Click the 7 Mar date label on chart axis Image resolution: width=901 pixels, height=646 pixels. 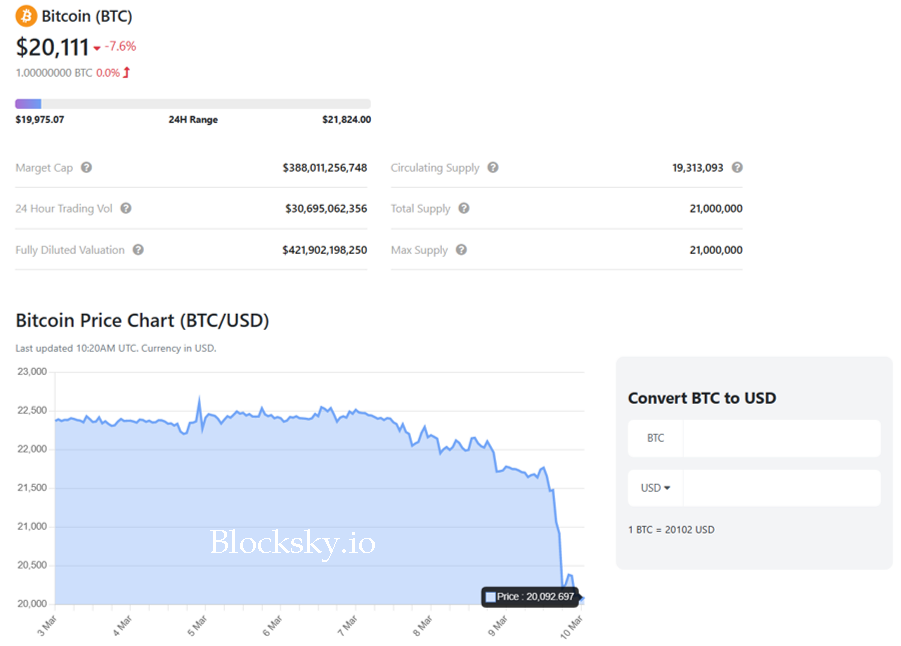[347, 625]
